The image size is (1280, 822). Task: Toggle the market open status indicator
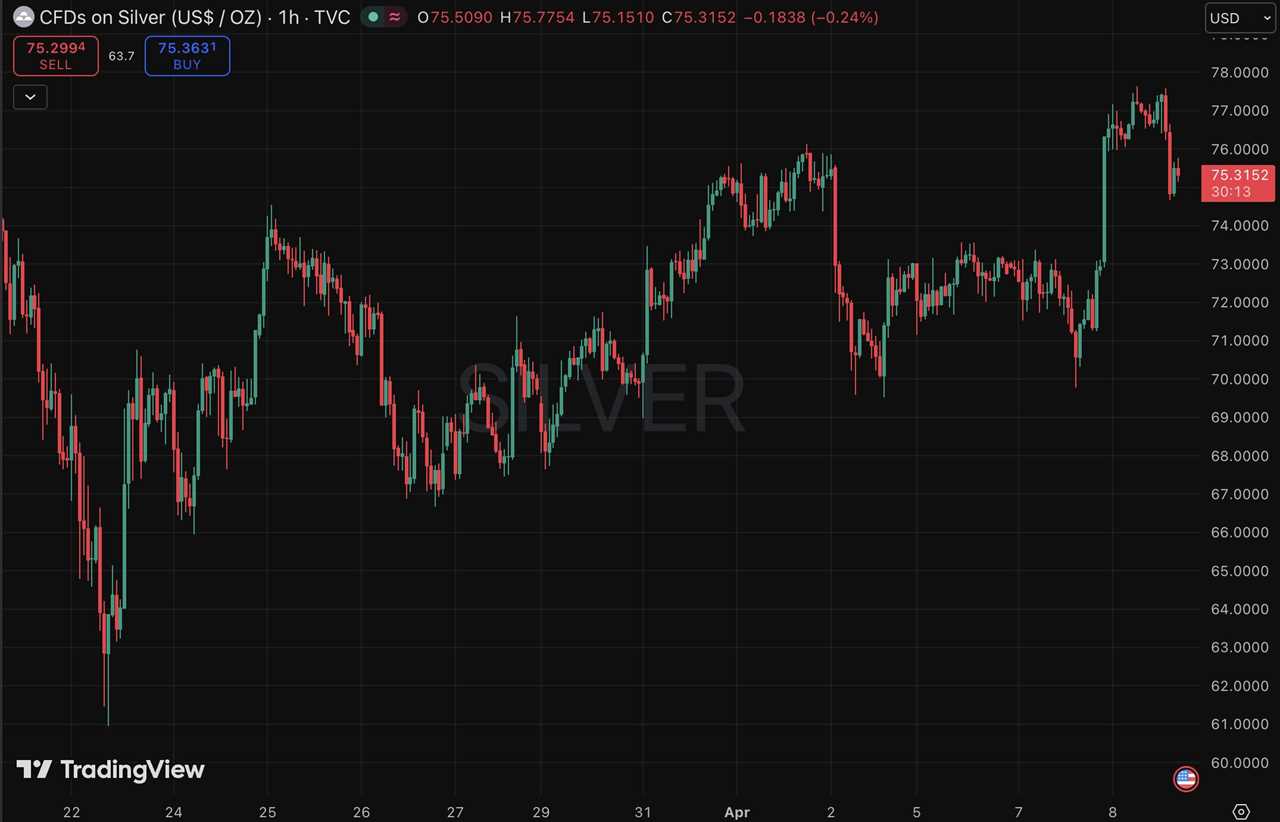click(372, 17)
